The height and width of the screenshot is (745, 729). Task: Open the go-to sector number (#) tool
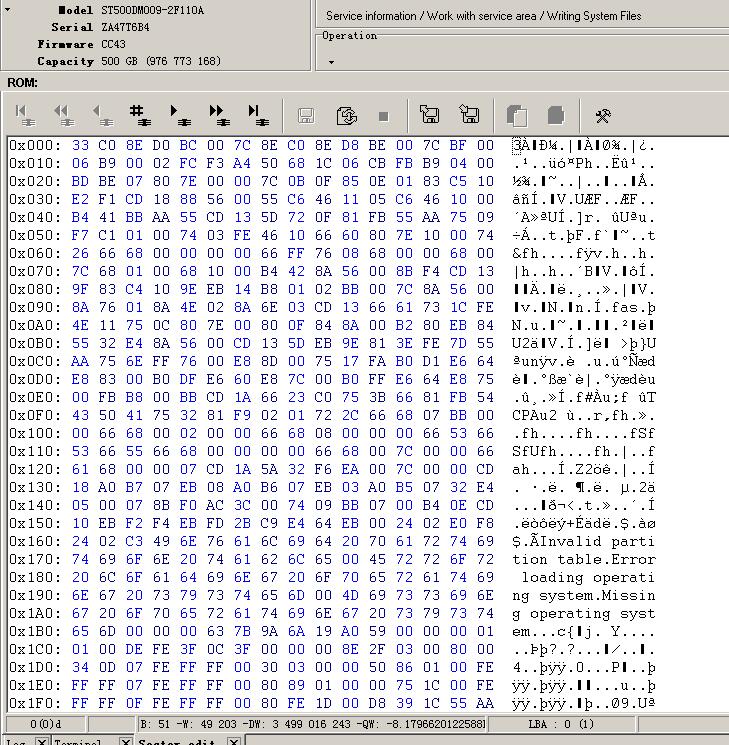140,116
